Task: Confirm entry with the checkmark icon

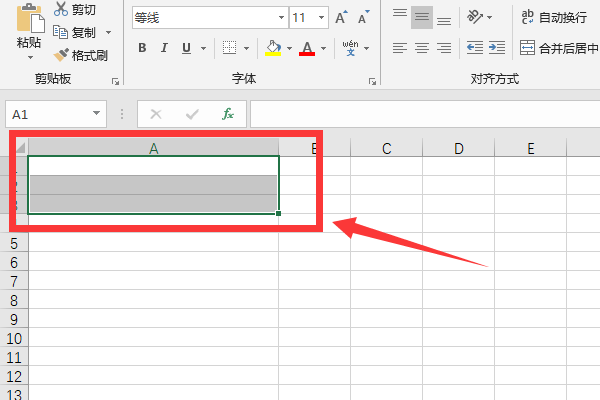Action: 192,114
